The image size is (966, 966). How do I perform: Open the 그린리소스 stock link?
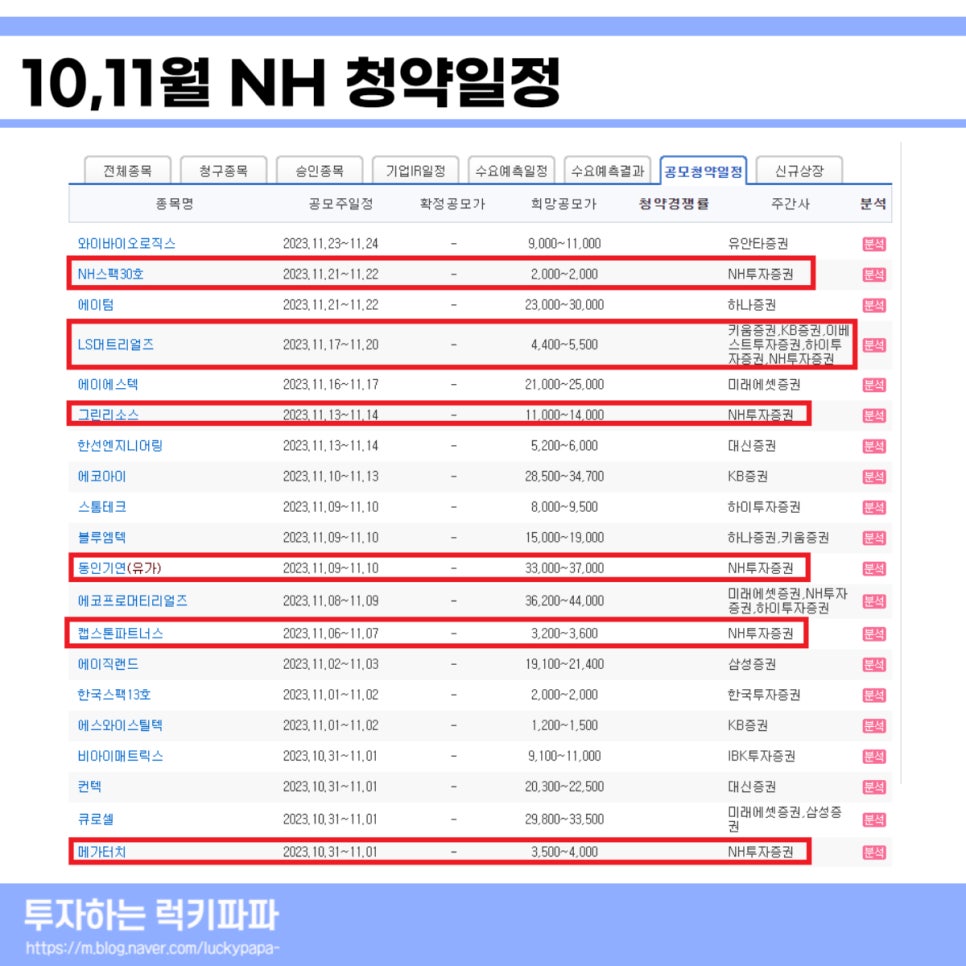108,415
